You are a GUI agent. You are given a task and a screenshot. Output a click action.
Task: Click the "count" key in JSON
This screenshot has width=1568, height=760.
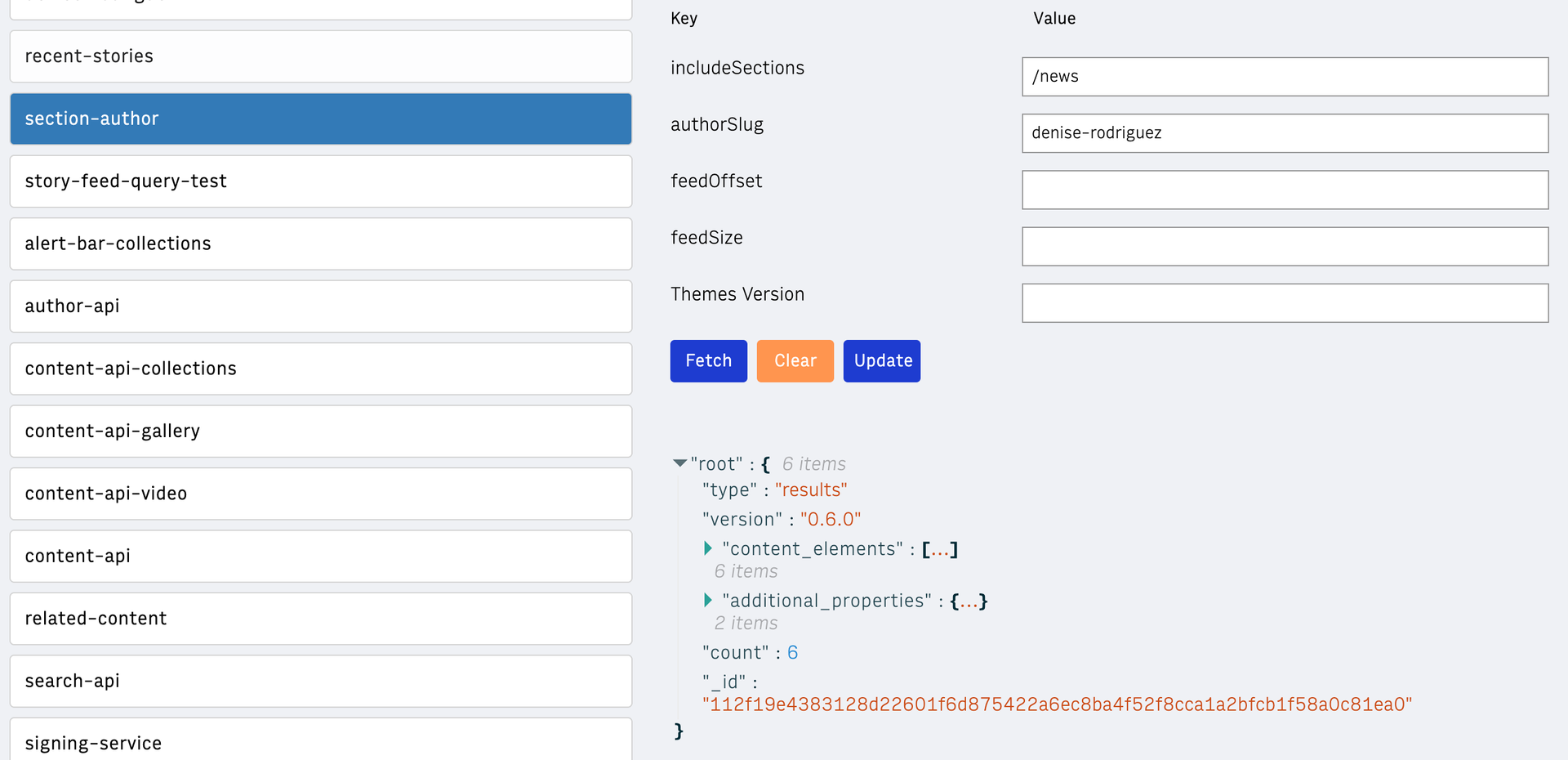(x=736, y=652)
